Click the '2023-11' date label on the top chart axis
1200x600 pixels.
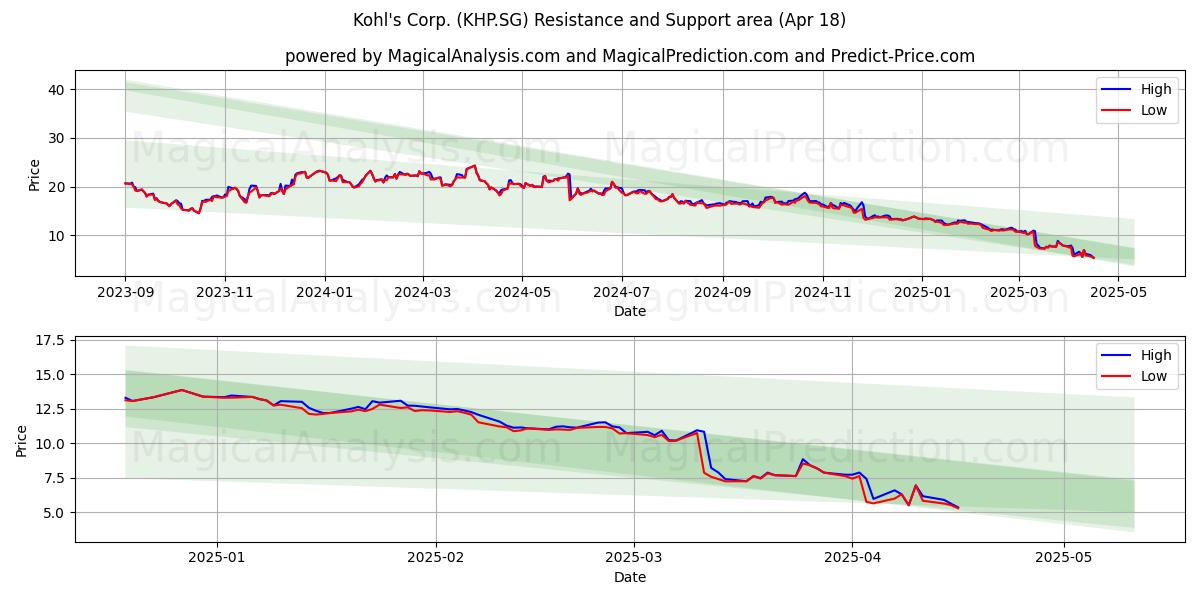[x=224, y=294]
